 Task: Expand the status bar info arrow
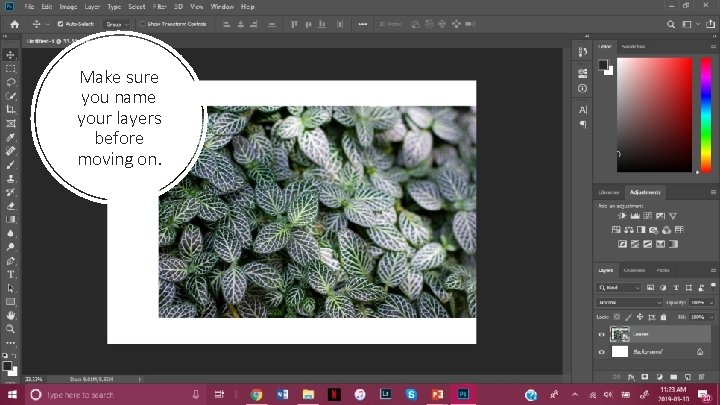coord(140,379)
